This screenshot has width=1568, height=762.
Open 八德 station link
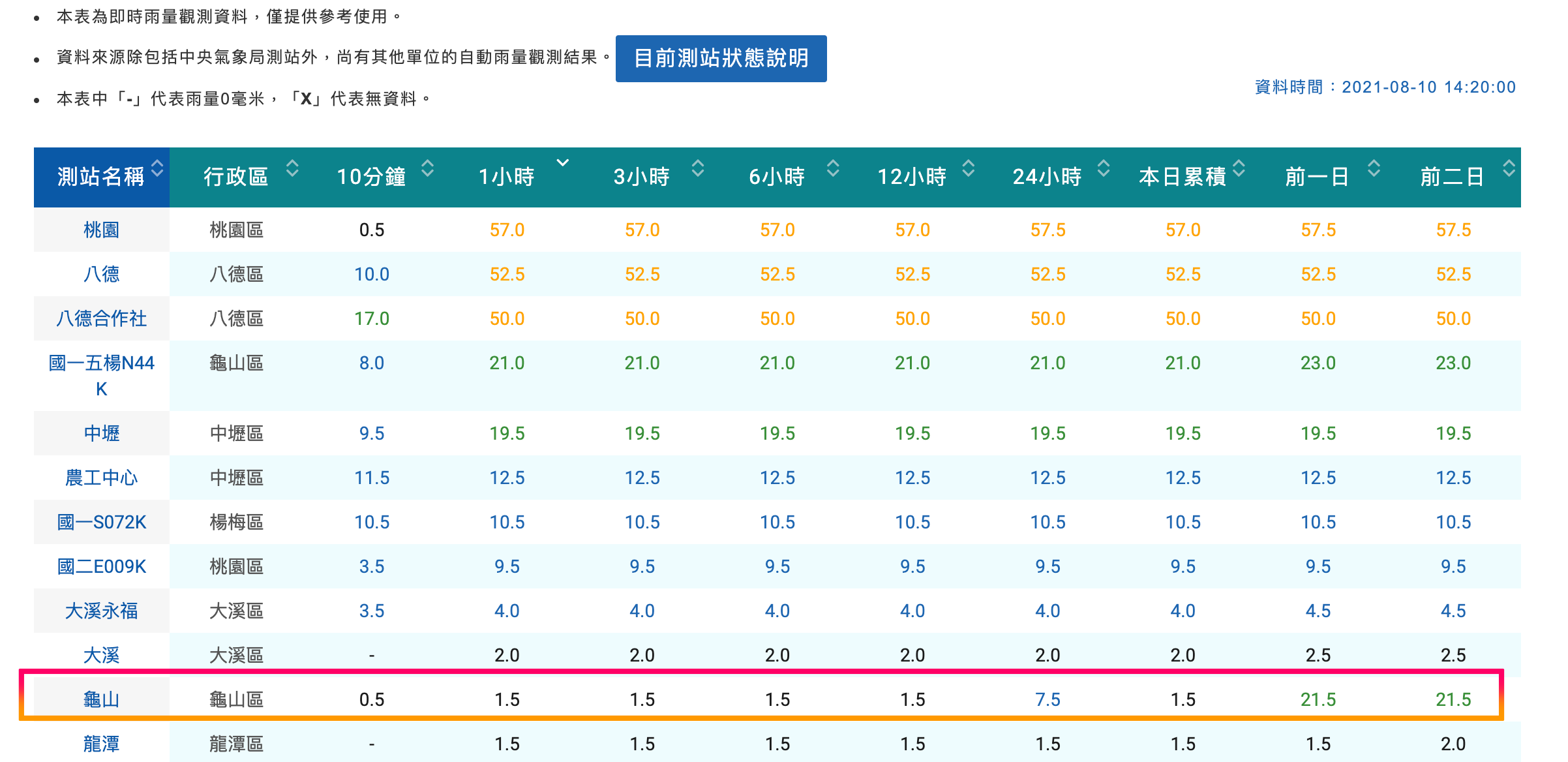pyautogui.click(x=101, y=274)
